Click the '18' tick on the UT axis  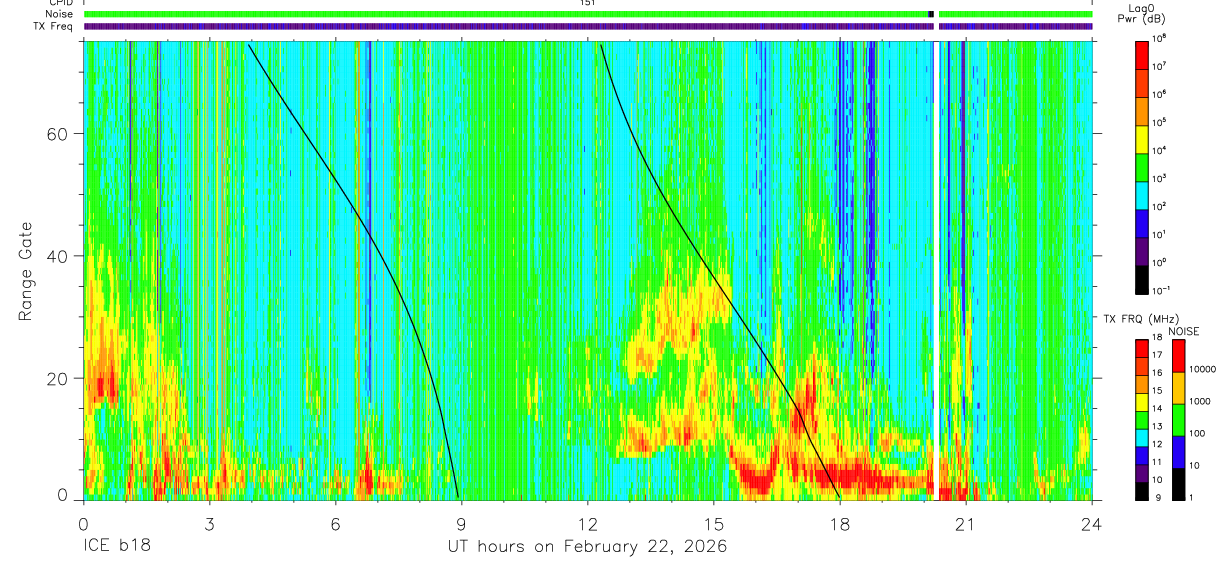tap(840, 523)
